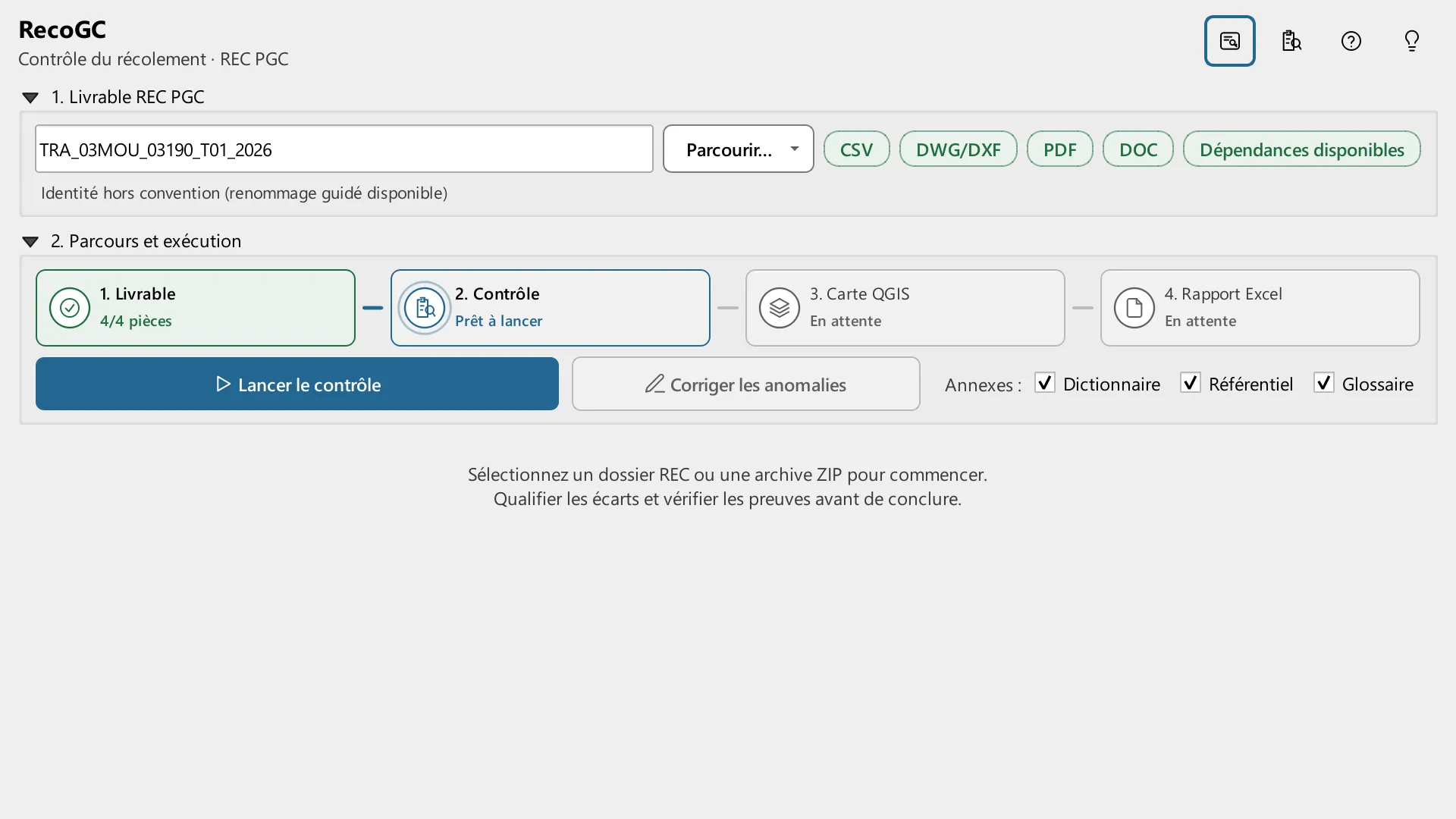Uncheck the Glossaire annex checkbox
This screenshot has height=819, width=1456.
(x=1323, y=383)
